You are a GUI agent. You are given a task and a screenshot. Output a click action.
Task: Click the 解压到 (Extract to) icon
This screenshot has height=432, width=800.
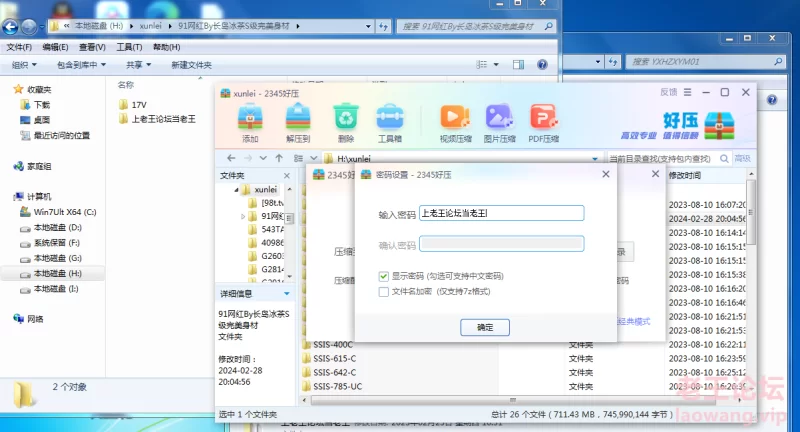pyautogui.click(x=298, y=123)
